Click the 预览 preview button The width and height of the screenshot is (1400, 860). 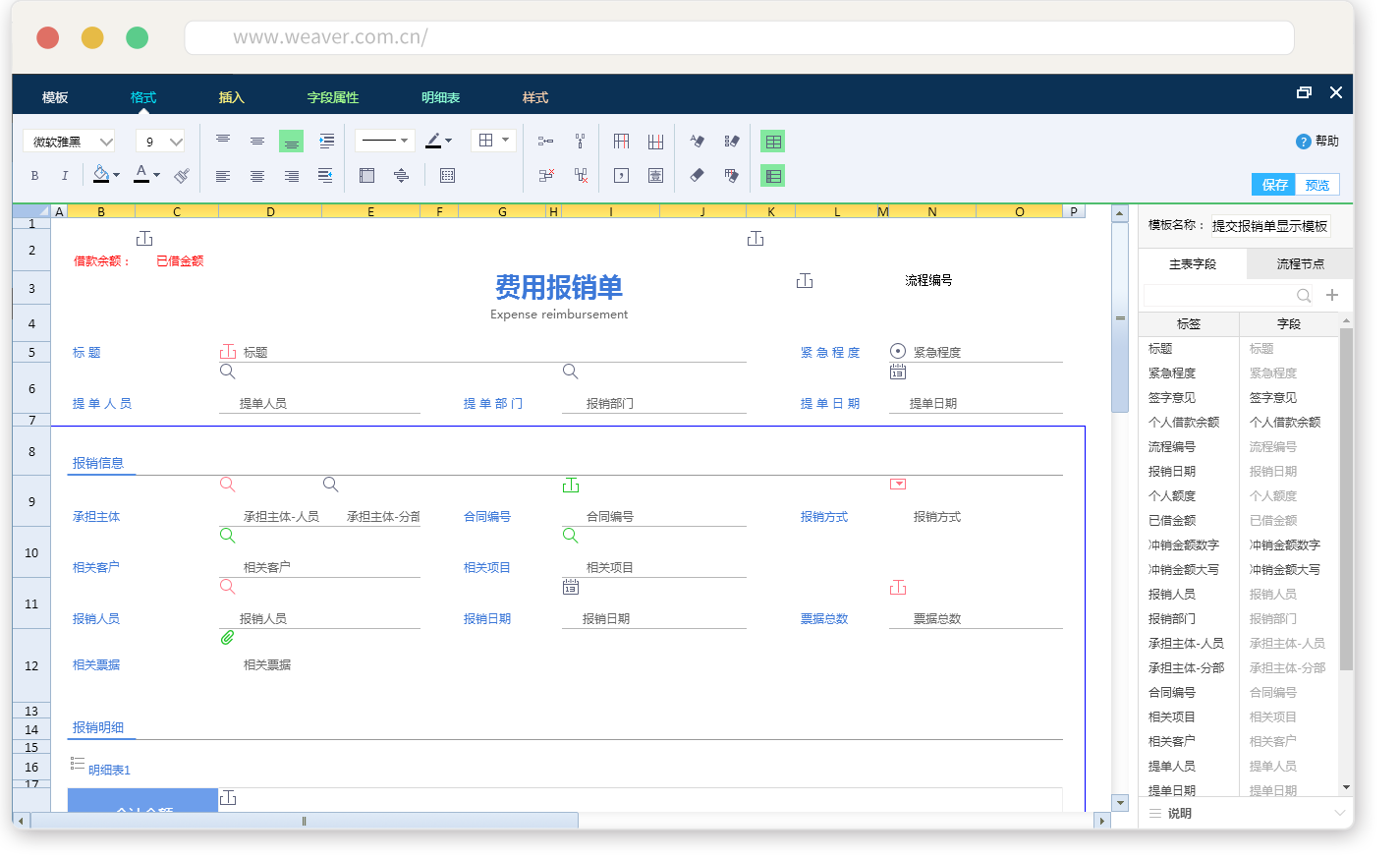pos(1316,185)
